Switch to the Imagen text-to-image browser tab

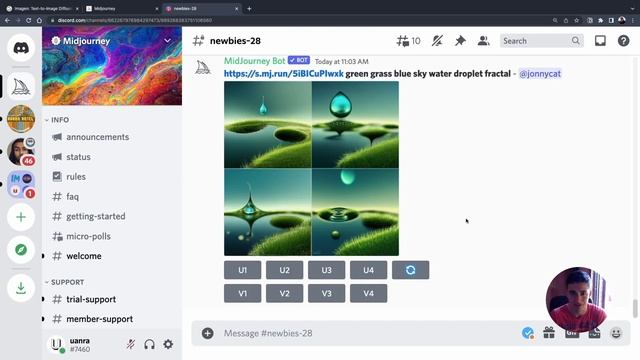pyautogui.click(x=42, y=9)
